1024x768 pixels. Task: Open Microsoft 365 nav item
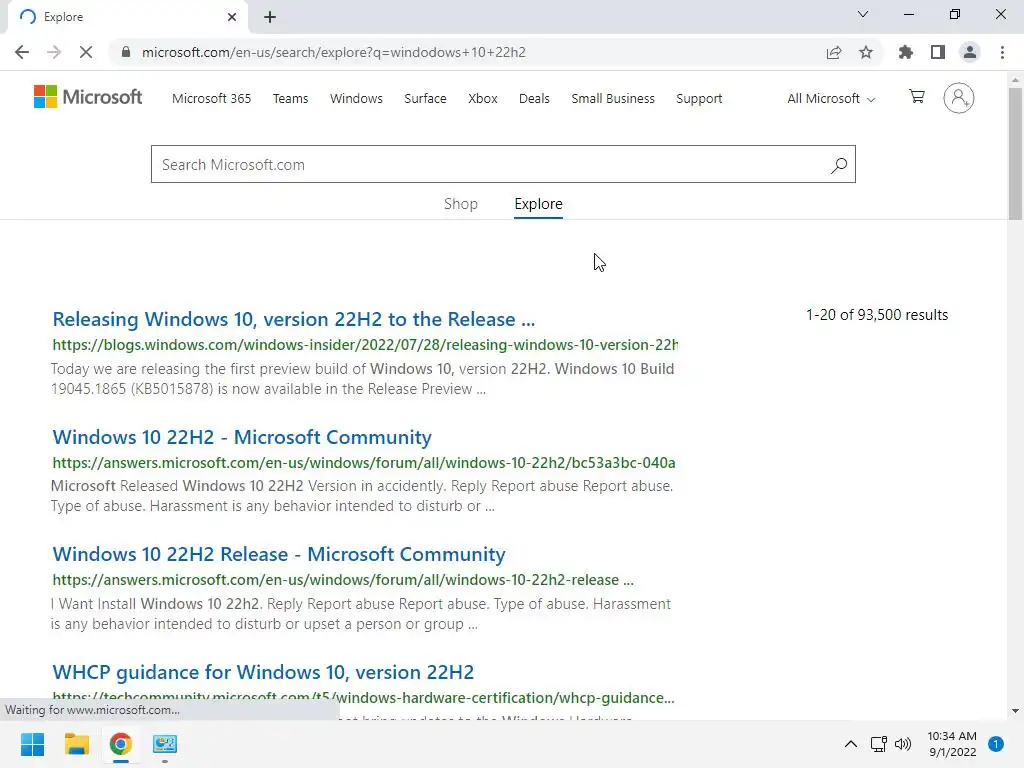212,99
